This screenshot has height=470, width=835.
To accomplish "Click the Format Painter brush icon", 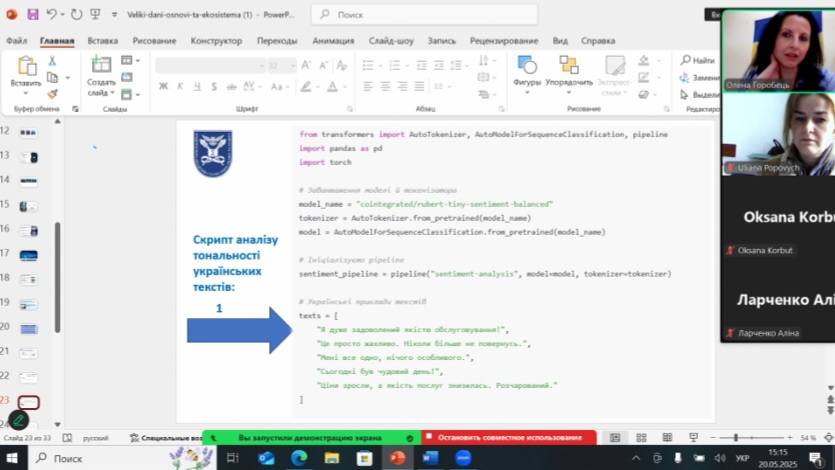I will tap(53, 94).
